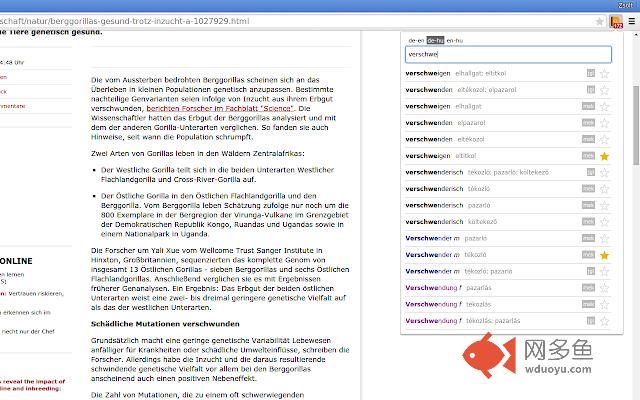Open the dictionary extension icon in toolbar
The image size is (640, 400).
[x=616, y=21]
